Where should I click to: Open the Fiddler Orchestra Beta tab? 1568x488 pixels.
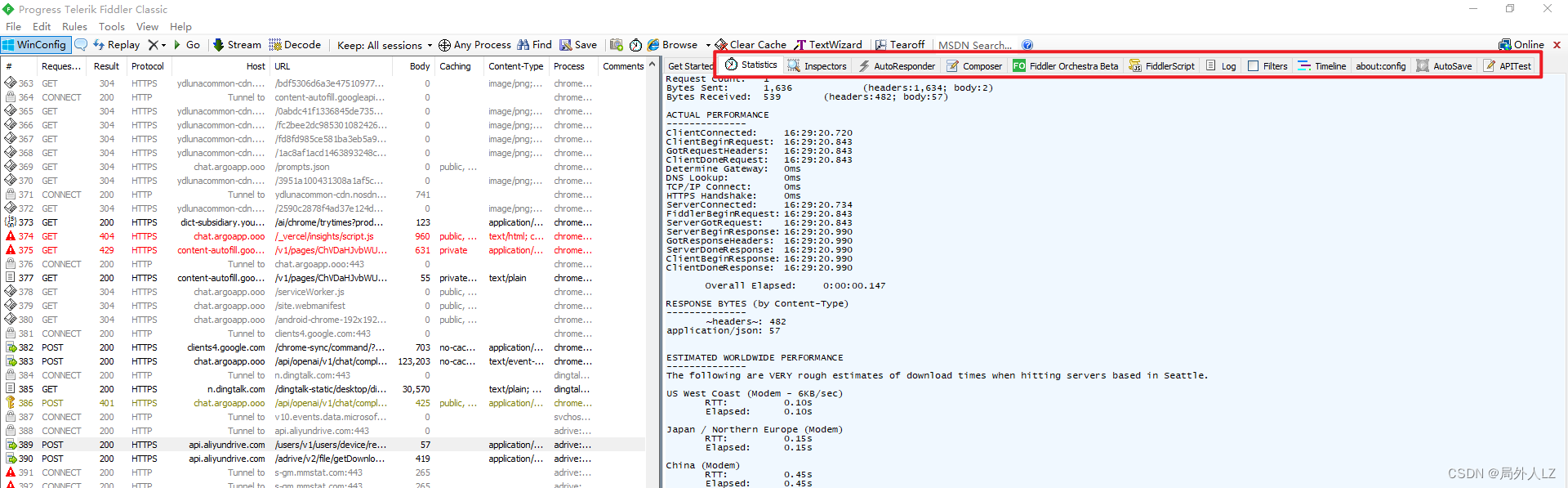click(x=1066, y=66)
